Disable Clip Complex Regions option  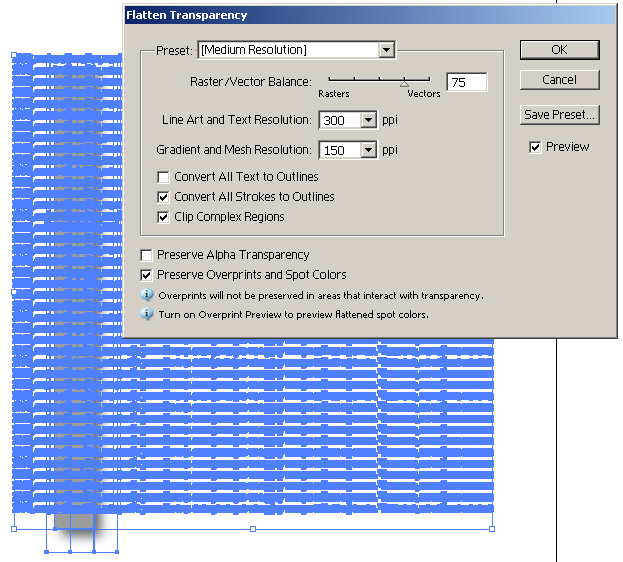click(163, 217)
